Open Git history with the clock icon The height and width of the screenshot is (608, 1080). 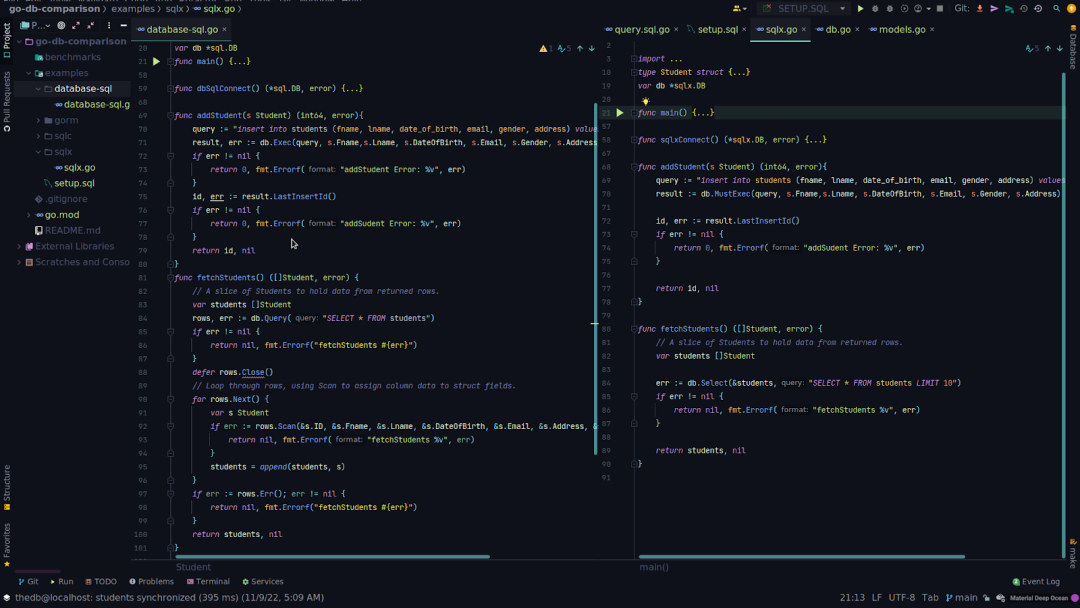[x=1023, y=9]
